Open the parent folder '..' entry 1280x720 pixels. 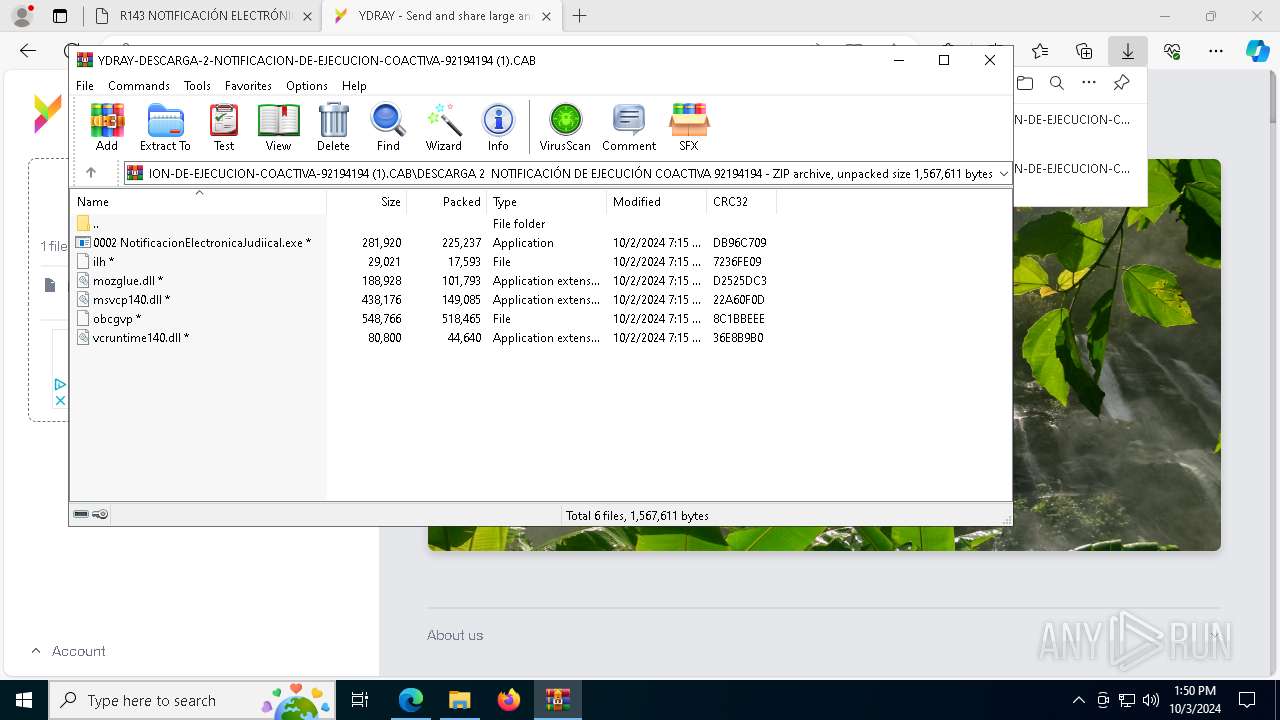point(88,224)
